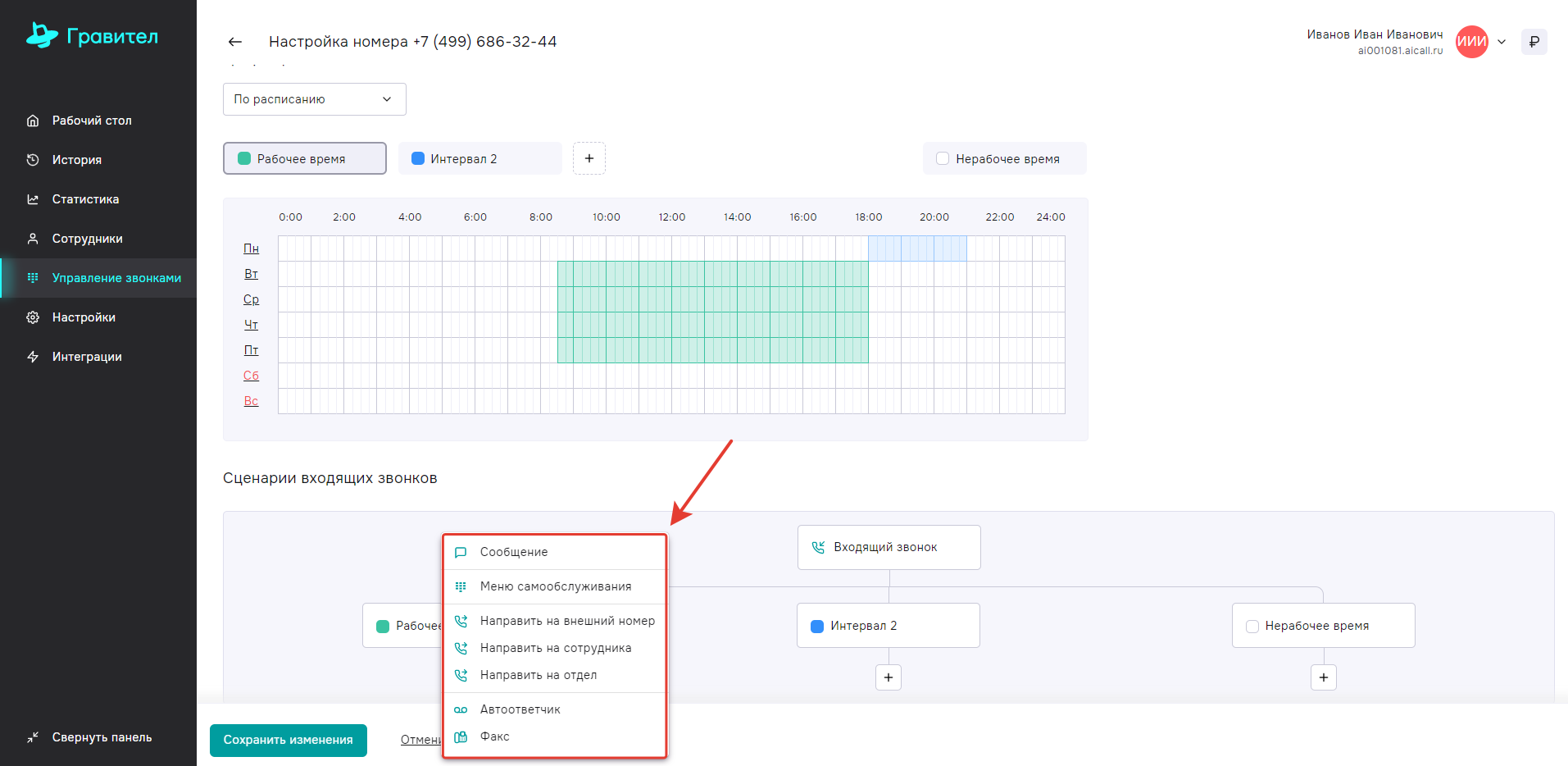Select the Рабочее время interval chip
The height and width of the screenshot is (766, 1568).
pos(304,158)
